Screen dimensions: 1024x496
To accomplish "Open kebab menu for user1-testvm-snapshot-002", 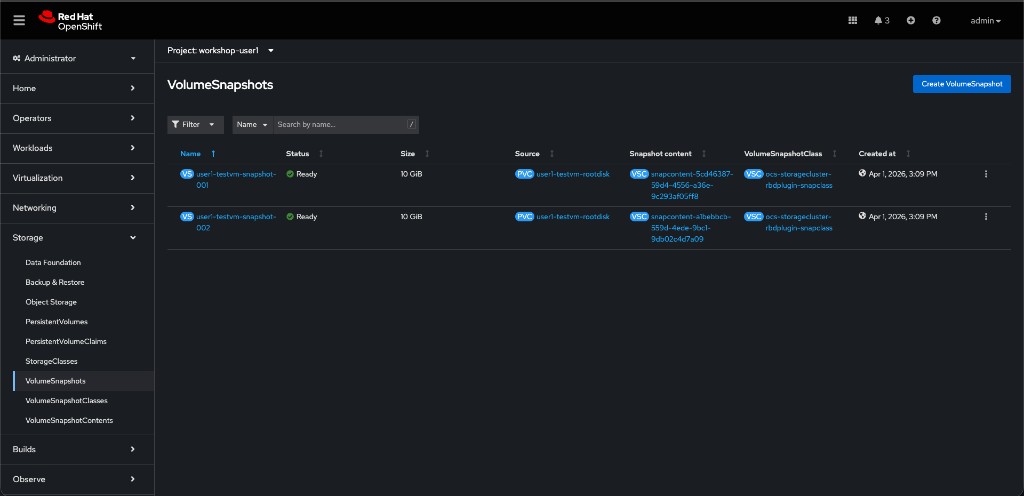I will coord(985,217).
